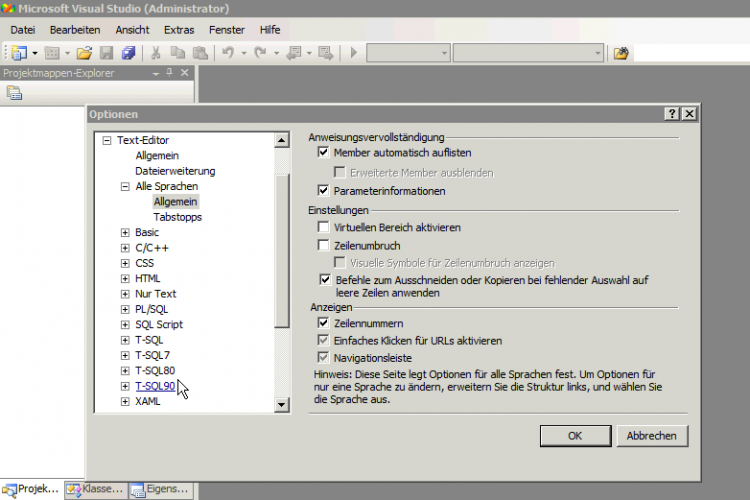The width and height of the screenshot is (750, 500).
Task: Expand the HTML tree node
Action: [125, 278]
